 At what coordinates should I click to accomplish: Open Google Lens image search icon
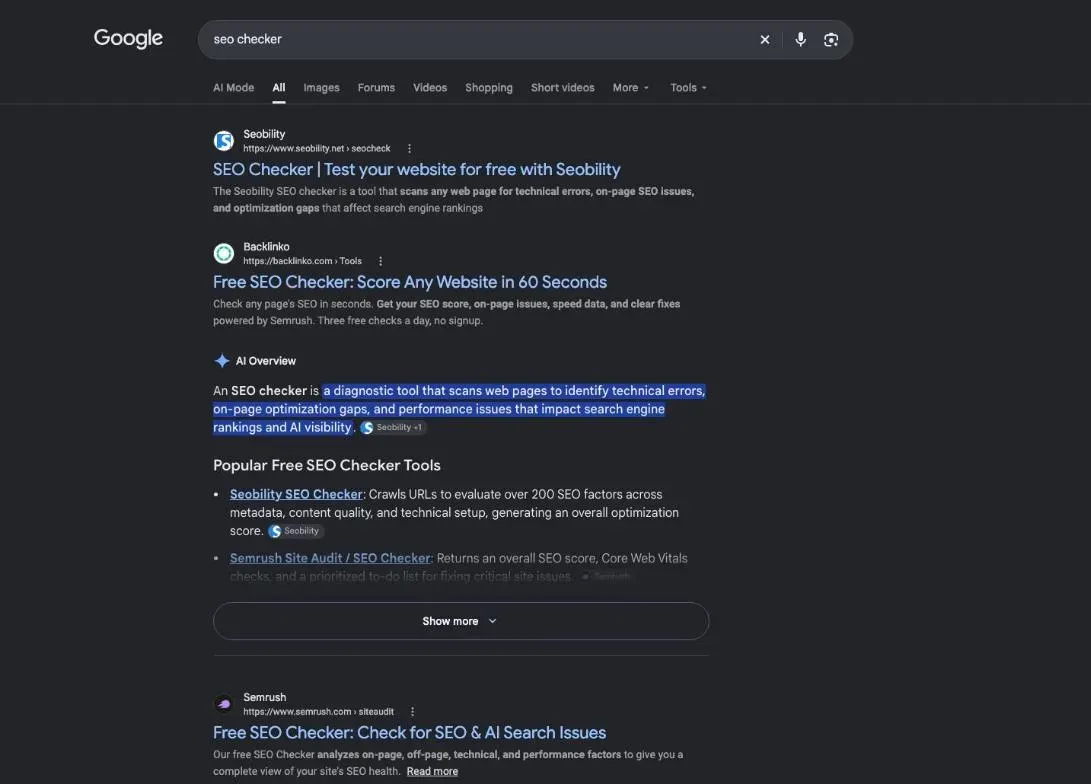point(831,40)
